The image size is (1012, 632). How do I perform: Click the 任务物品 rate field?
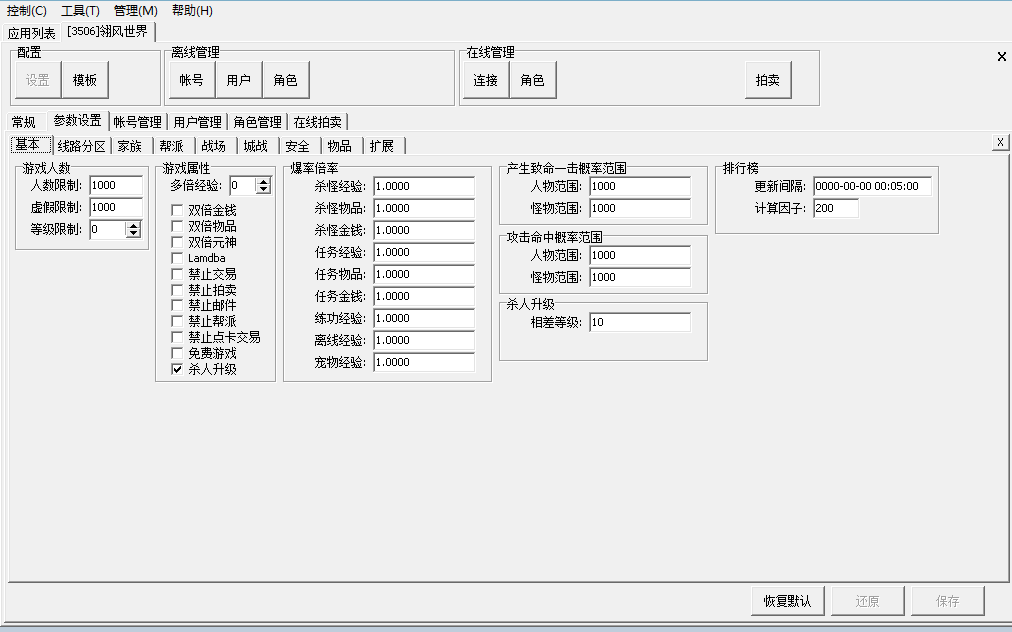coord(424,274)
